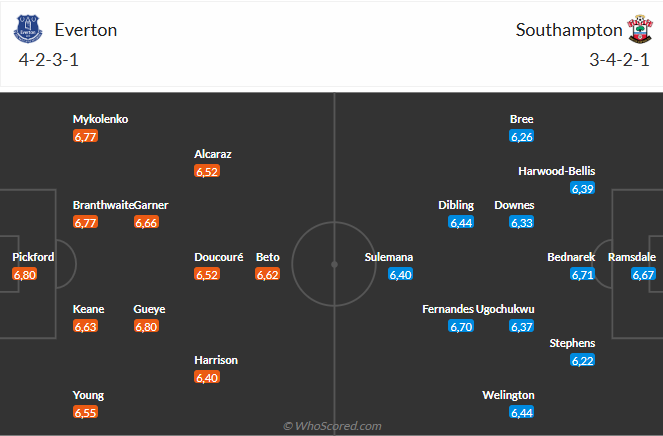Open the WhoScored.com watermark link
663x436 pixels.
[x=332, y=426]
